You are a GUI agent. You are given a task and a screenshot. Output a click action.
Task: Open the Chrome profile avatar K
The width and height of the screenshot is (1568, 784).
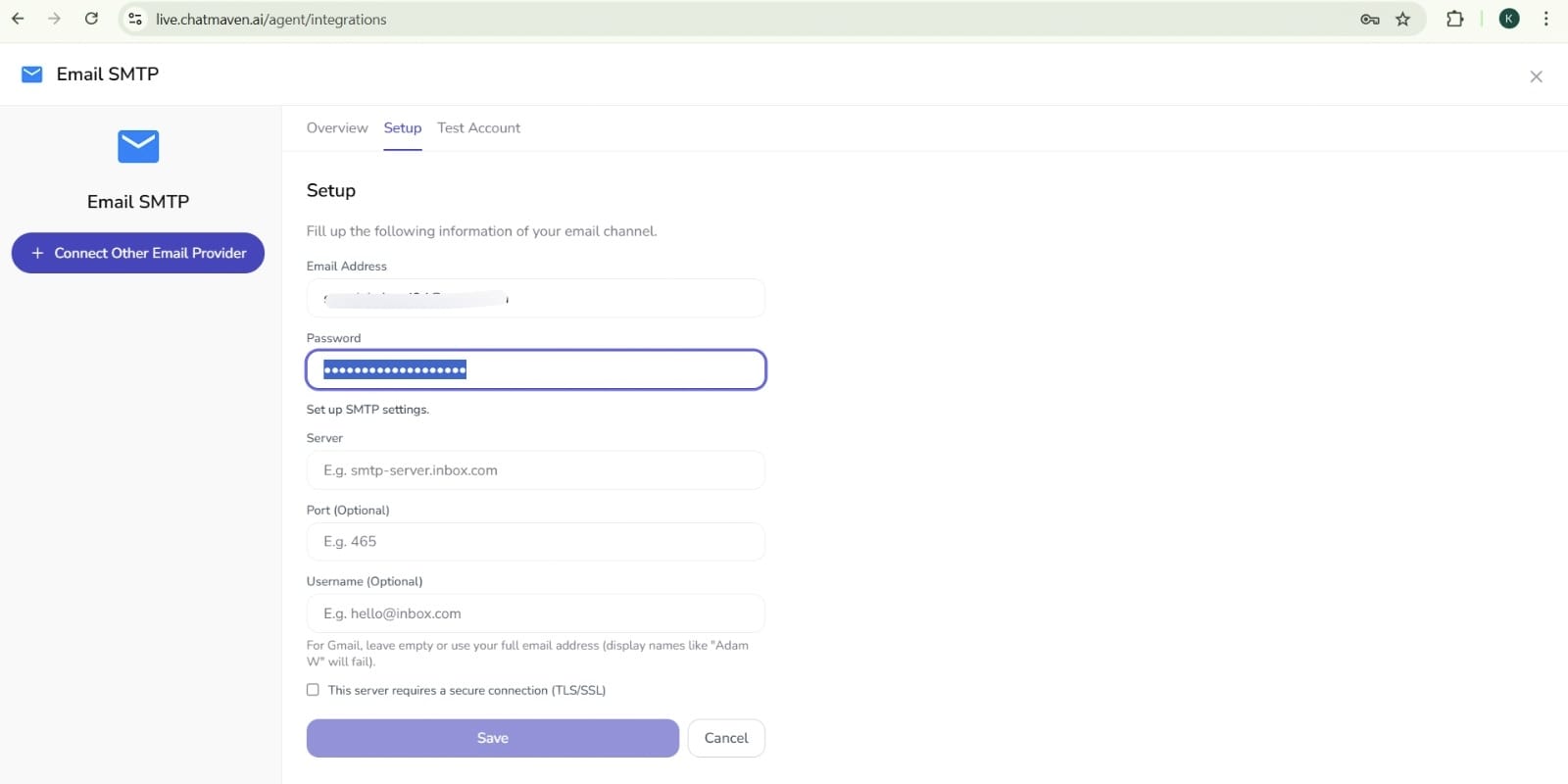pyautogui.click(x=1509, y=19)
